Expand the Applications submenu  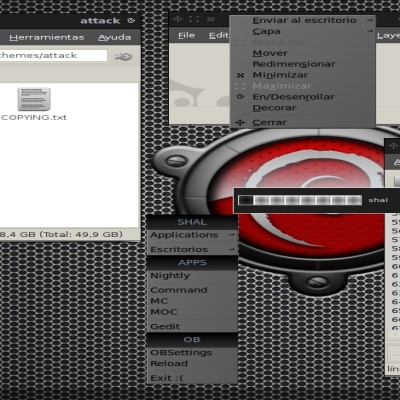point(192,235)
